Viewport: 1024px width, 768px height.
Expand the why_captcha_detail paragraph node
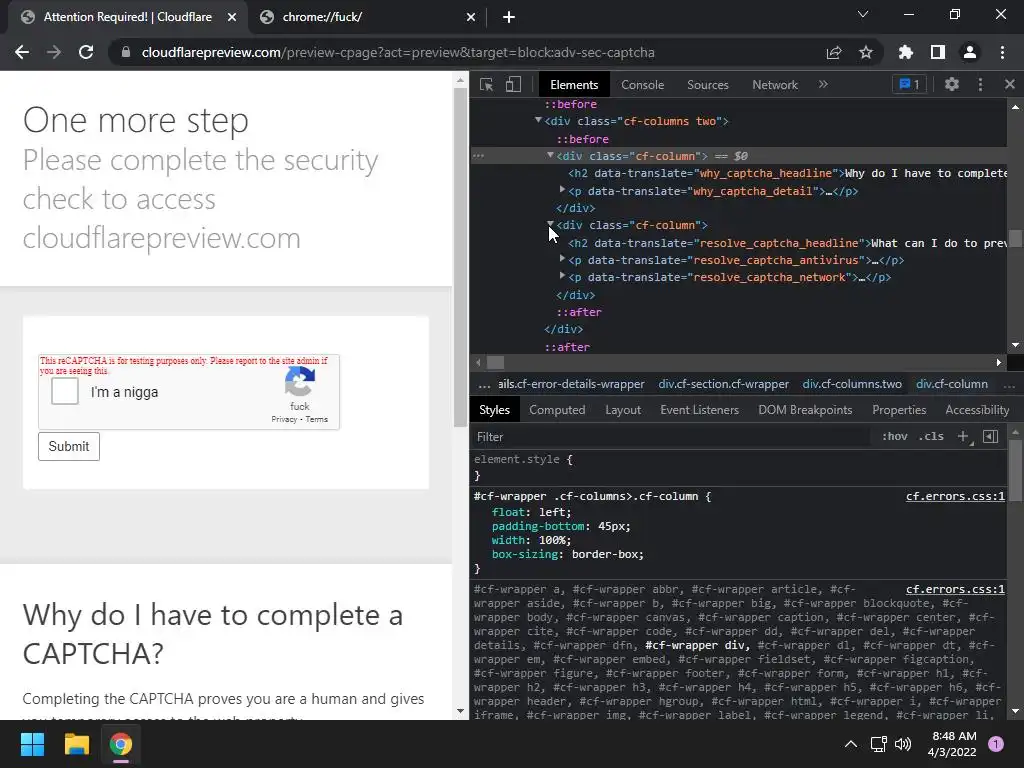click(x=562, y=190)
